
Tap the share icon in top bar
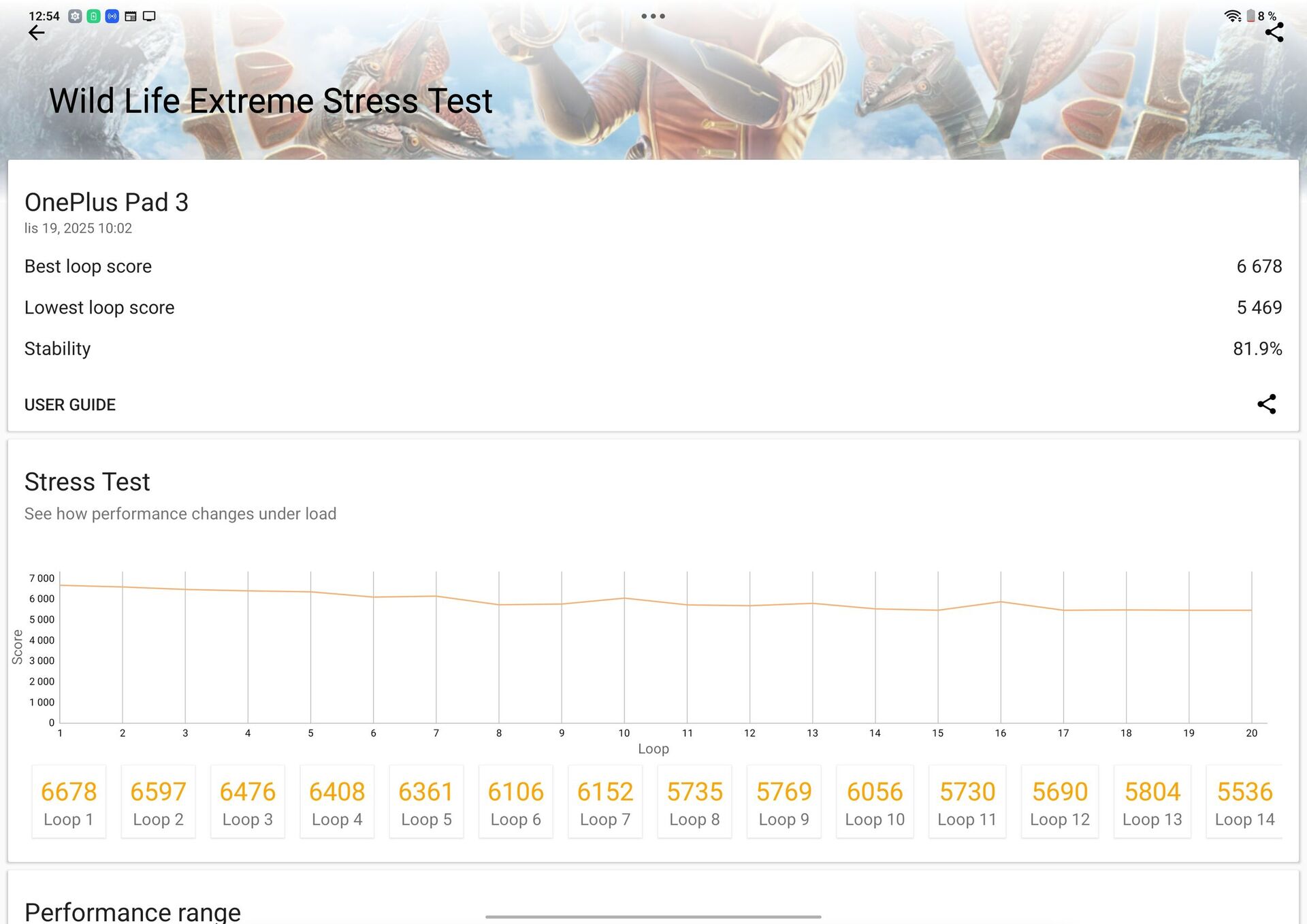[1274, 33]
